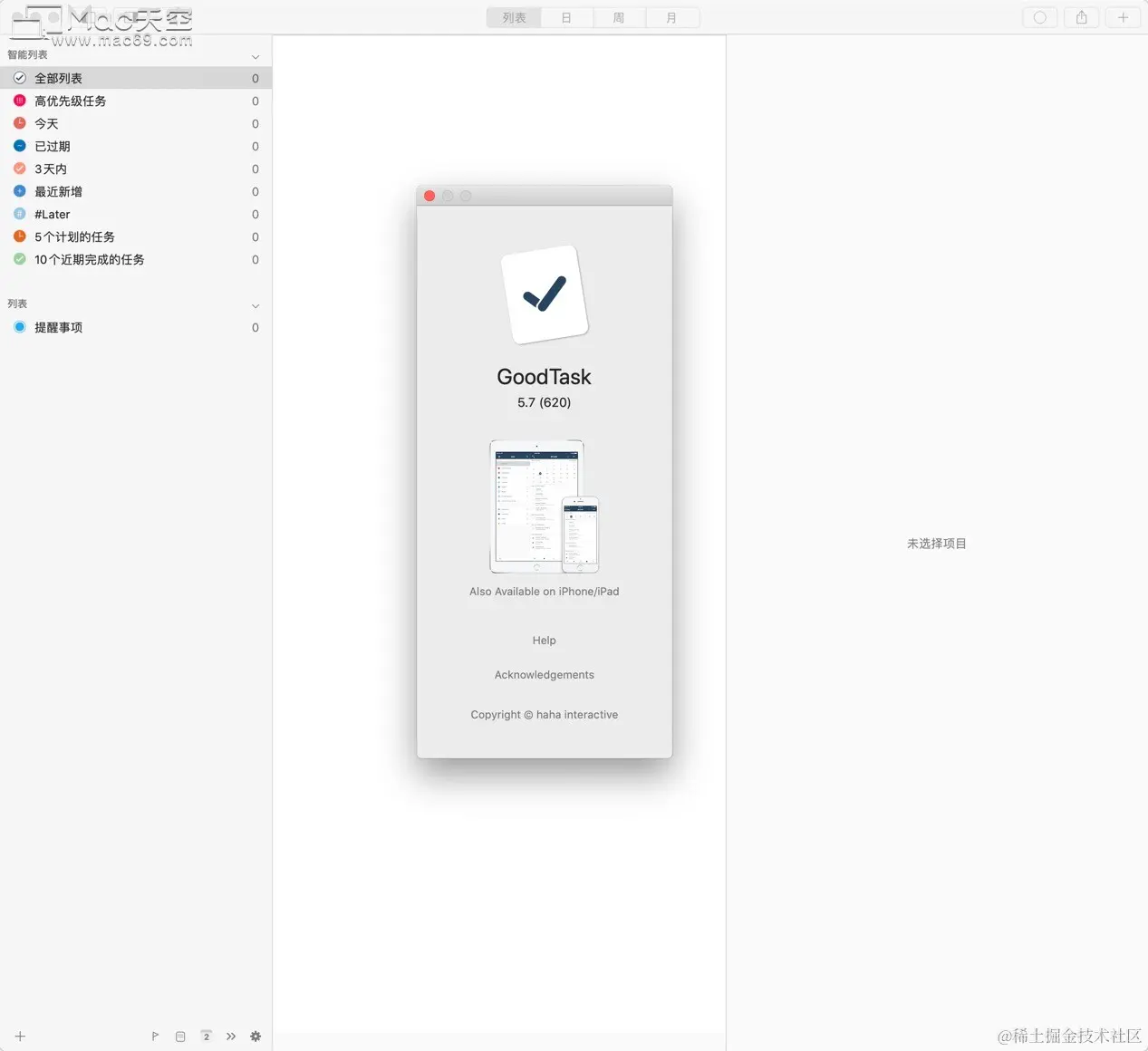The height and width of the screenshot is (1051, 1148).
Task: Click the 智能列表 section header text
Action: (27, 55)
